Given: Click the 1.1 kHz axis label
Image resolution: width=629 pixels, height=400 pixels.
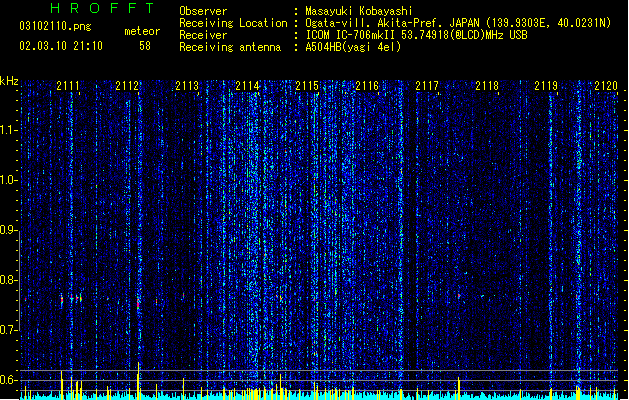Looking at the screenshot, I should click(x=8, y=130).
